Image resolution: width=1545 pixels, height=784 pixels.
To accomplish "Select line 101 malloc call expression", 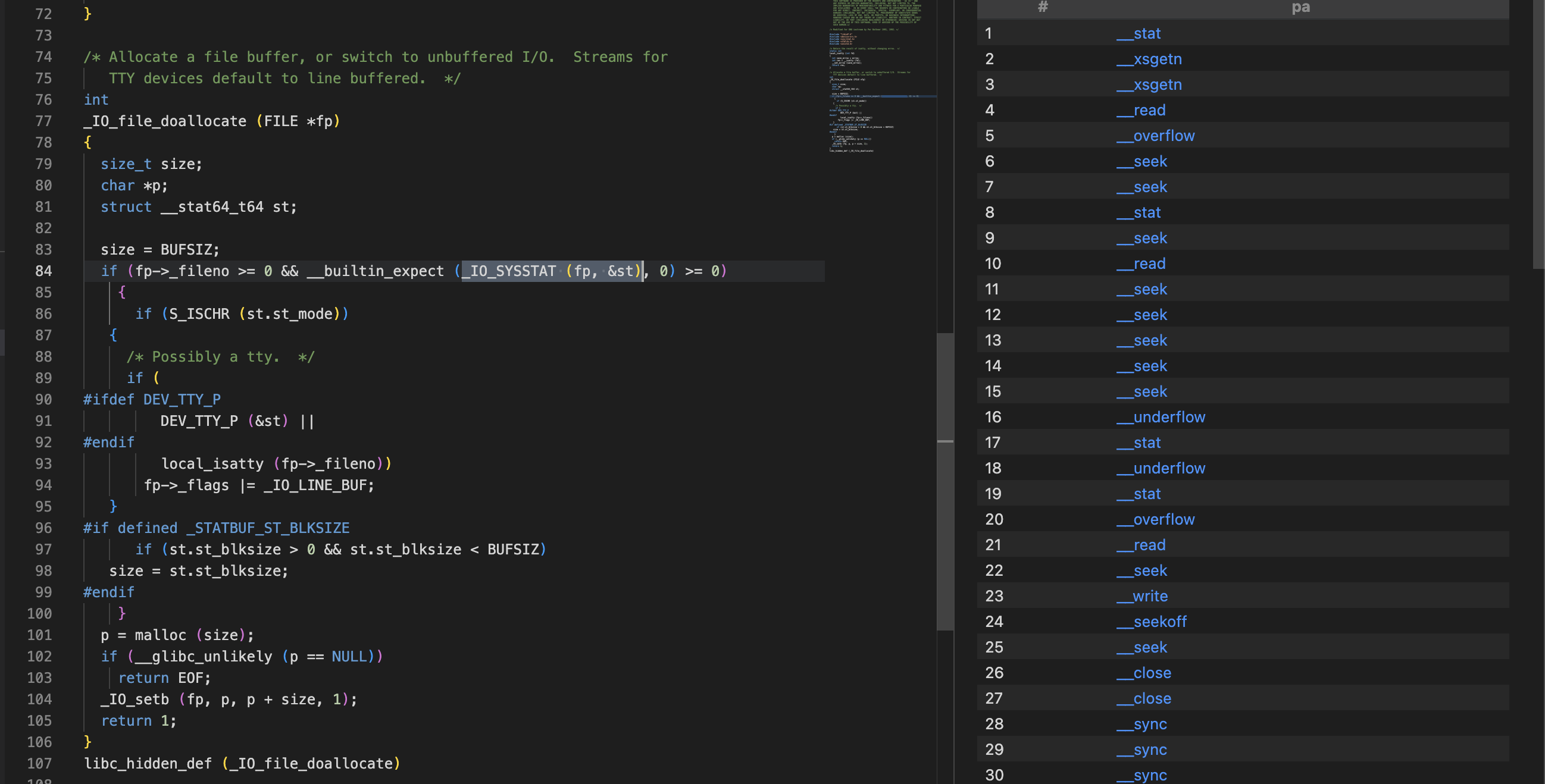I will pos(191,634).
